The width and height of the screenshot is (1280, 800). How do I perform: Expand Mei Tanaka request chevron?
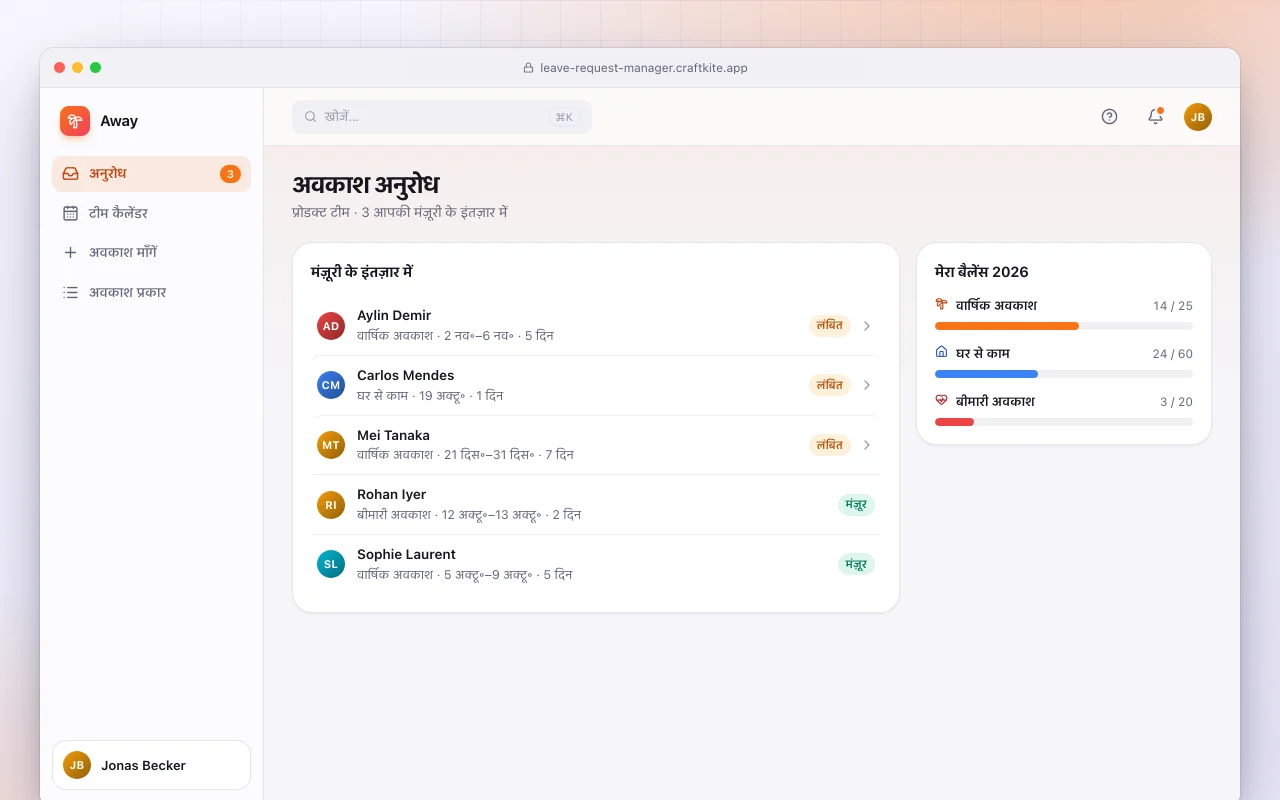click(867, 445)
